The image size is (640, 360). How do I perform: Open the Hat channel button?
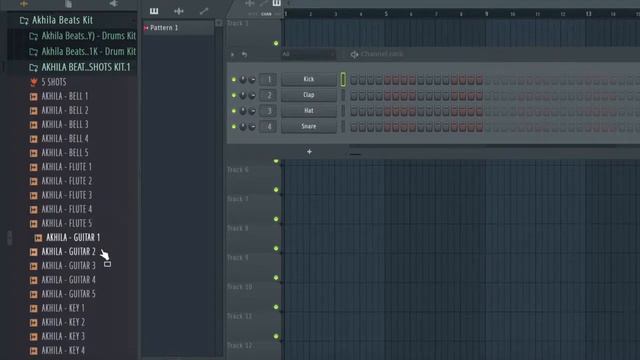309,111
